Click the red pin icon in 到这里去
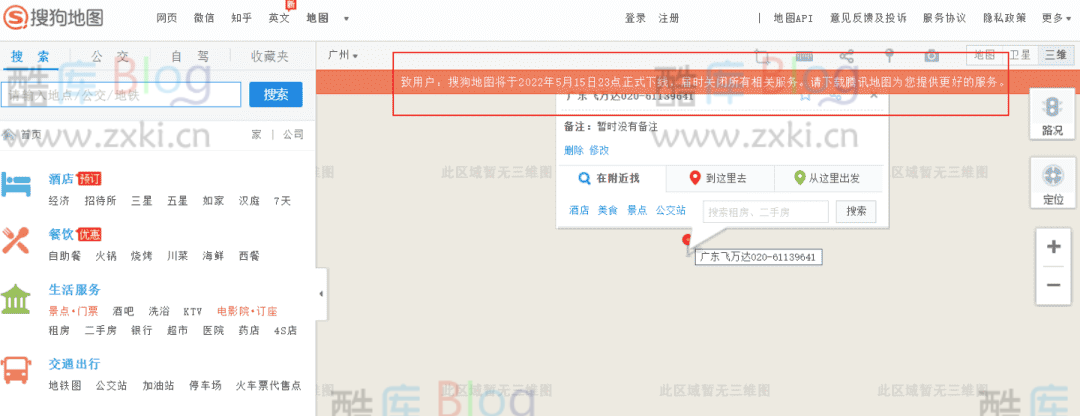This screenshot has height=416, width=1080. 696,178
